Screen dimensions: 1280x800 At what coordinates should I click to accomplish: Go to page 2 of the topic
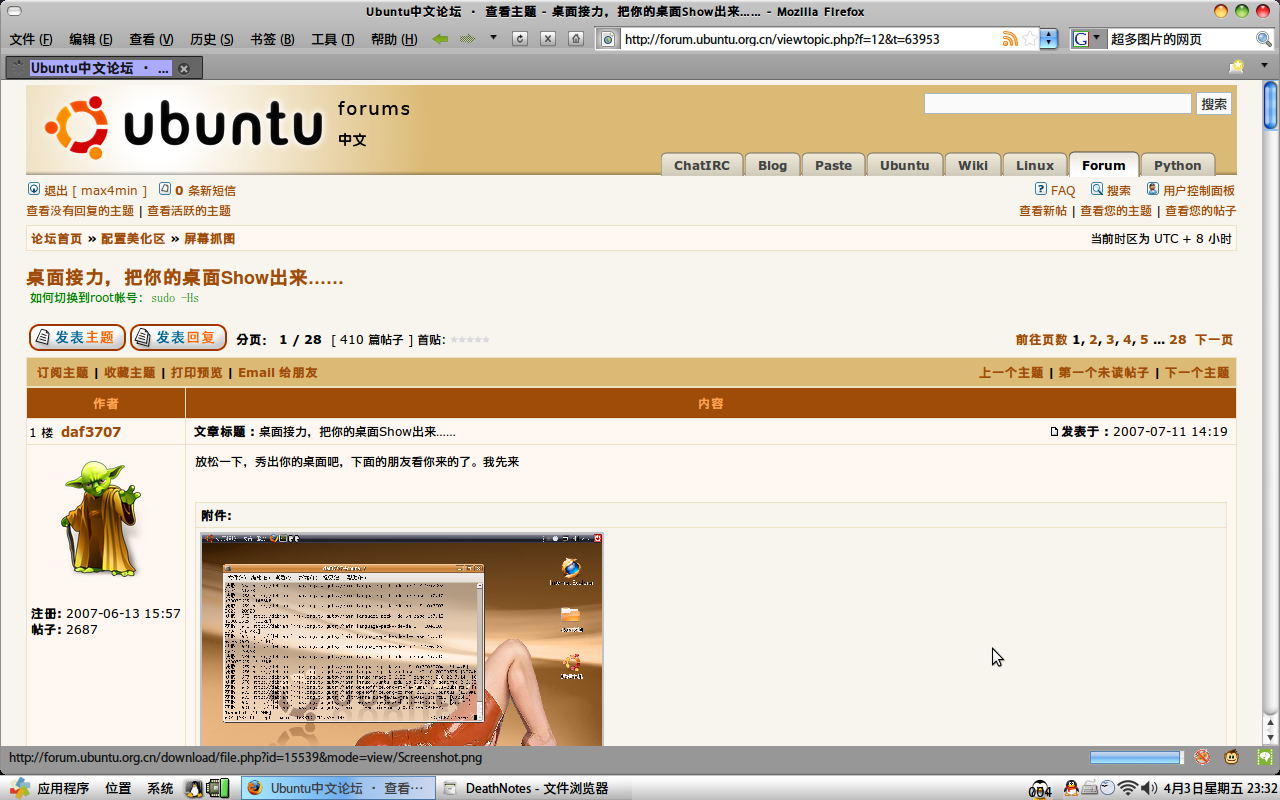click(x=1093, y=340)
